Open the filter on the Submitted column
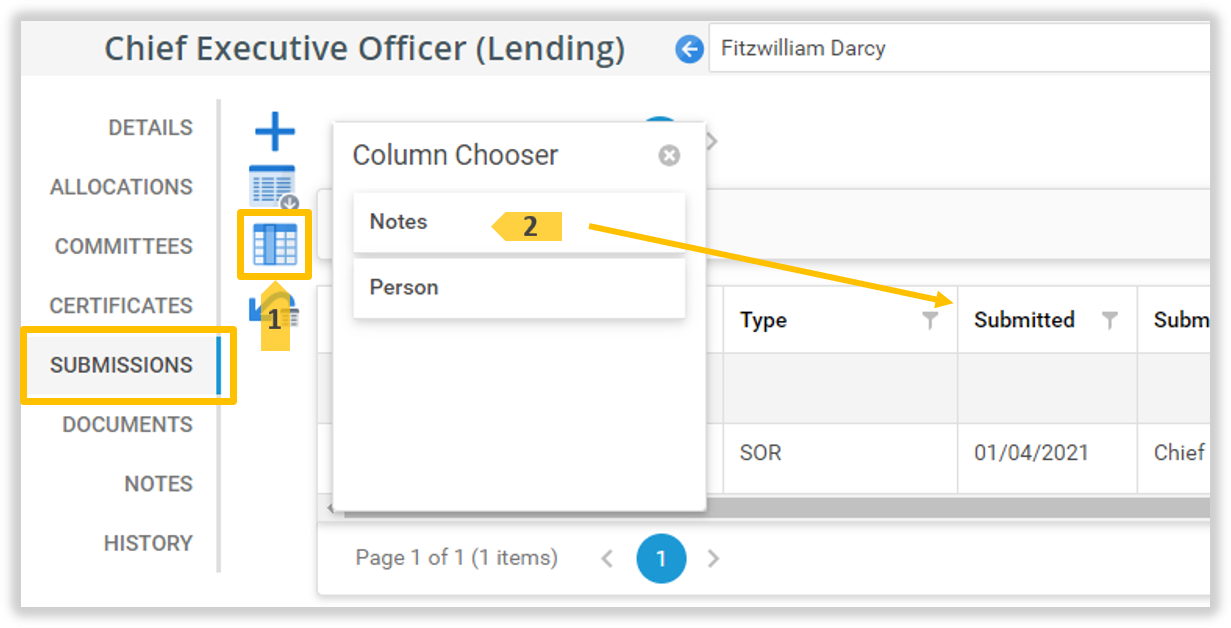The height and width of the screenshot is (628, 1231). [1109, 320]
